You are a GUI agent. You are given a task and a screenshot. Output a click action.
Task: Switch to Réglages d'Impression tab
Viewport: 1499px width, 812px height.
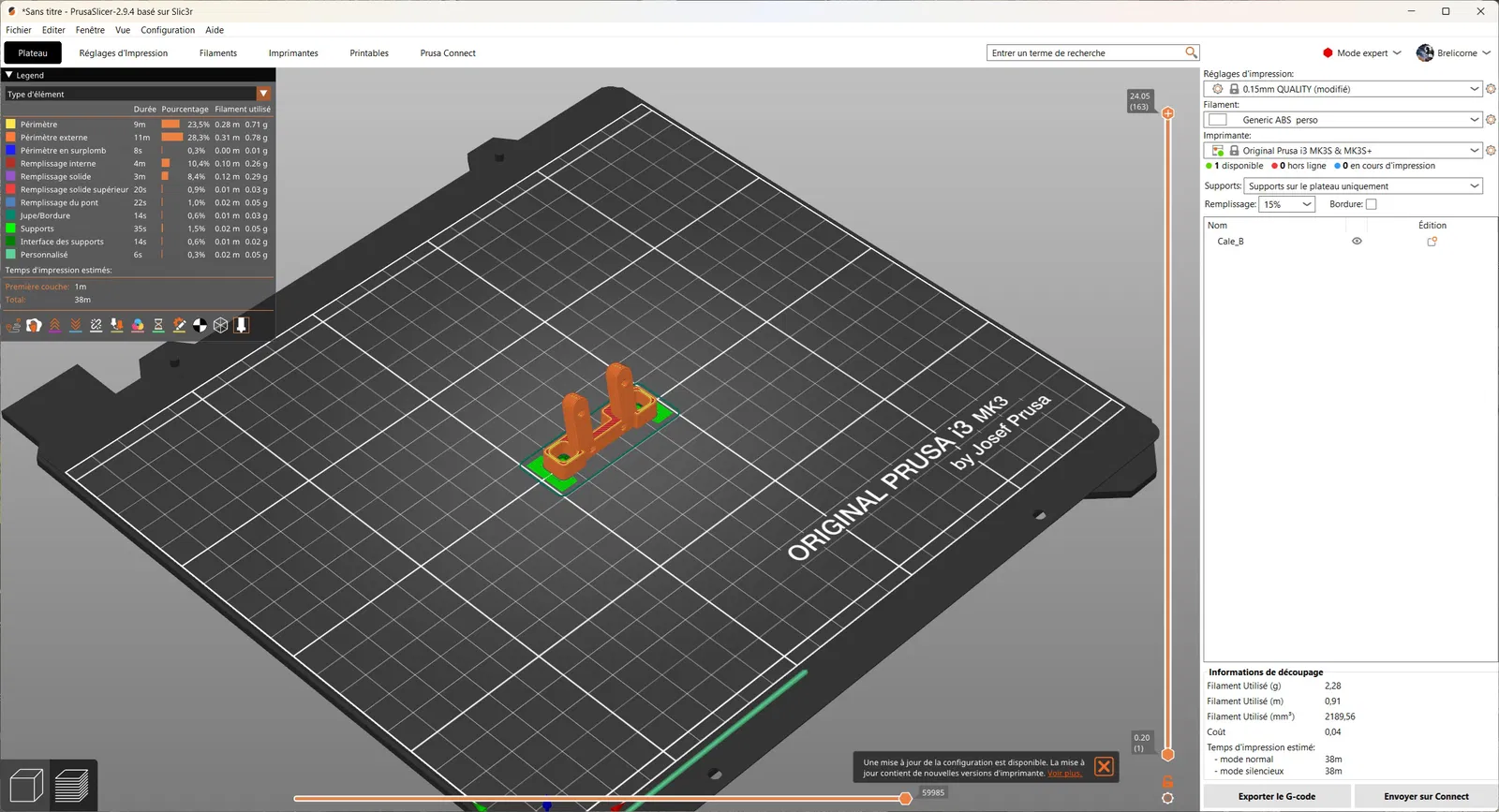pos(124,53)
